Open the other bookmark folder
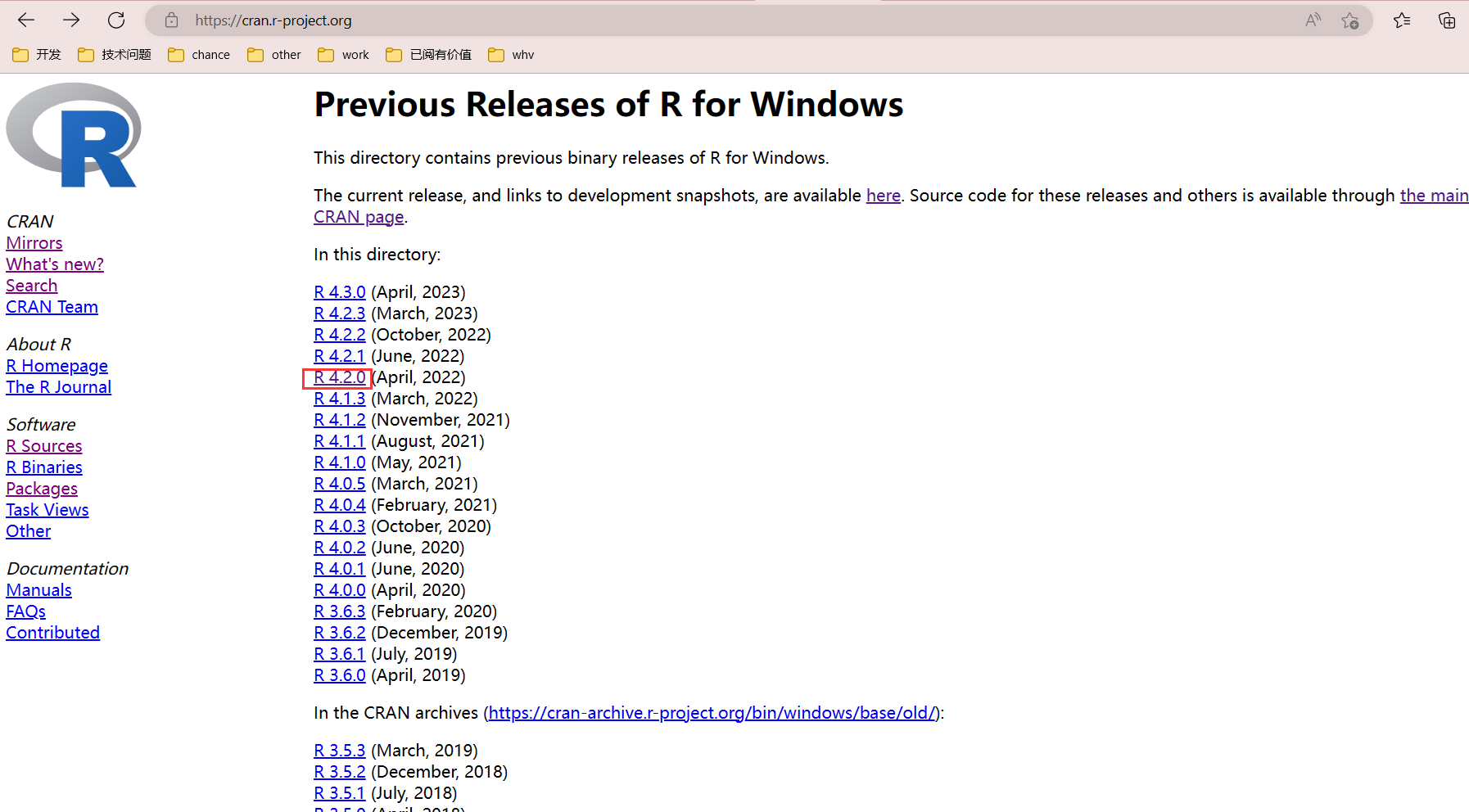The image size is (1469, 812). point(274,55)
